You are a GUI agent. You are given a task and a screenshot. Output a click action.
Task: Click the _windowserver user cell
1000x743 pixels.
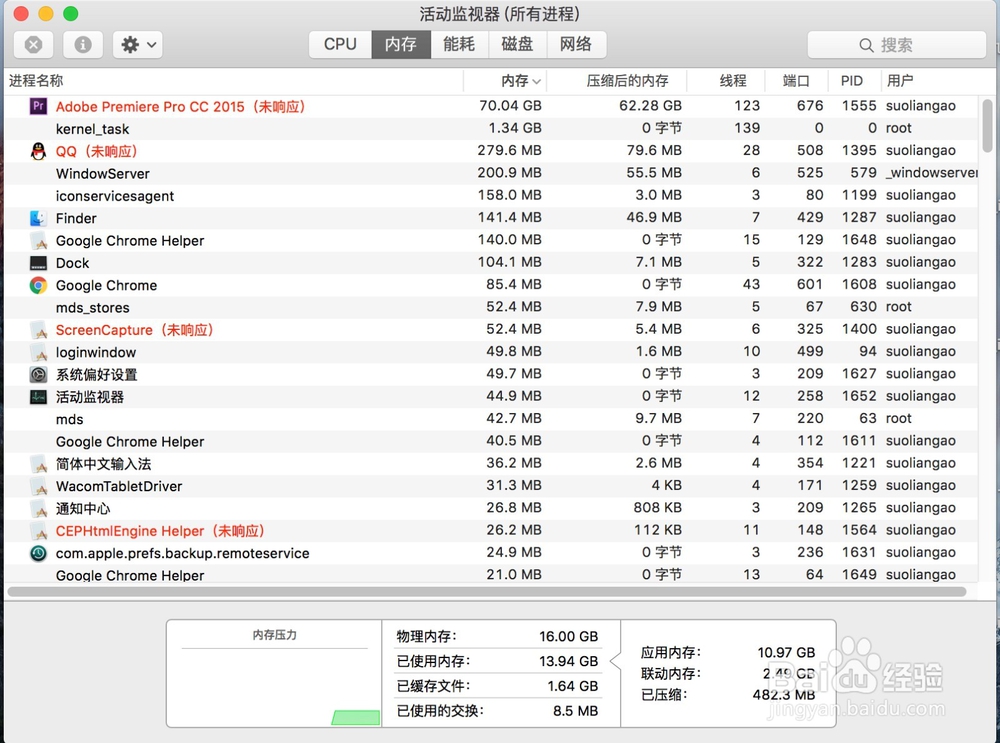tap(932, 173)
